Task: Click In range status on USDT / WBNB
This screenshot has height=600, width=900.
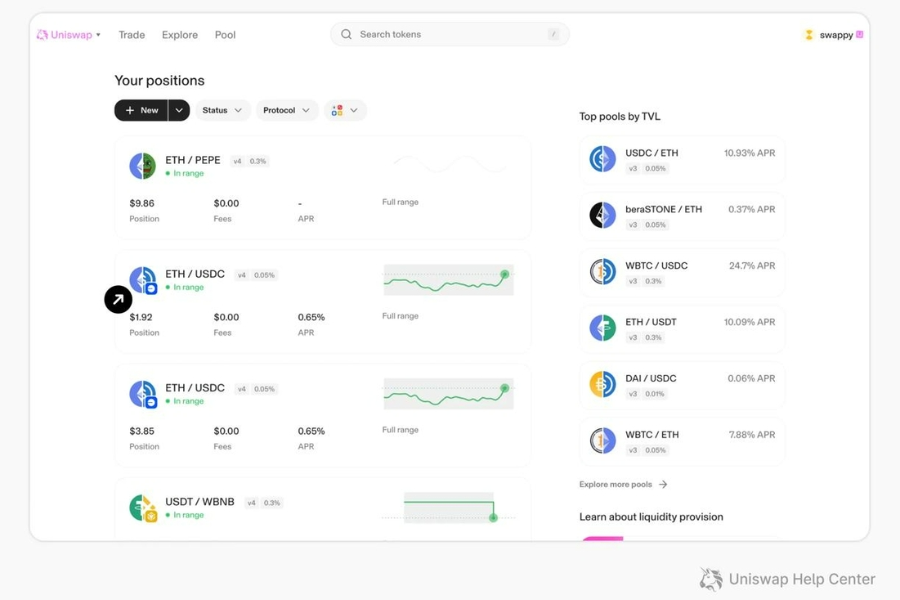Action: pos(185,515)
